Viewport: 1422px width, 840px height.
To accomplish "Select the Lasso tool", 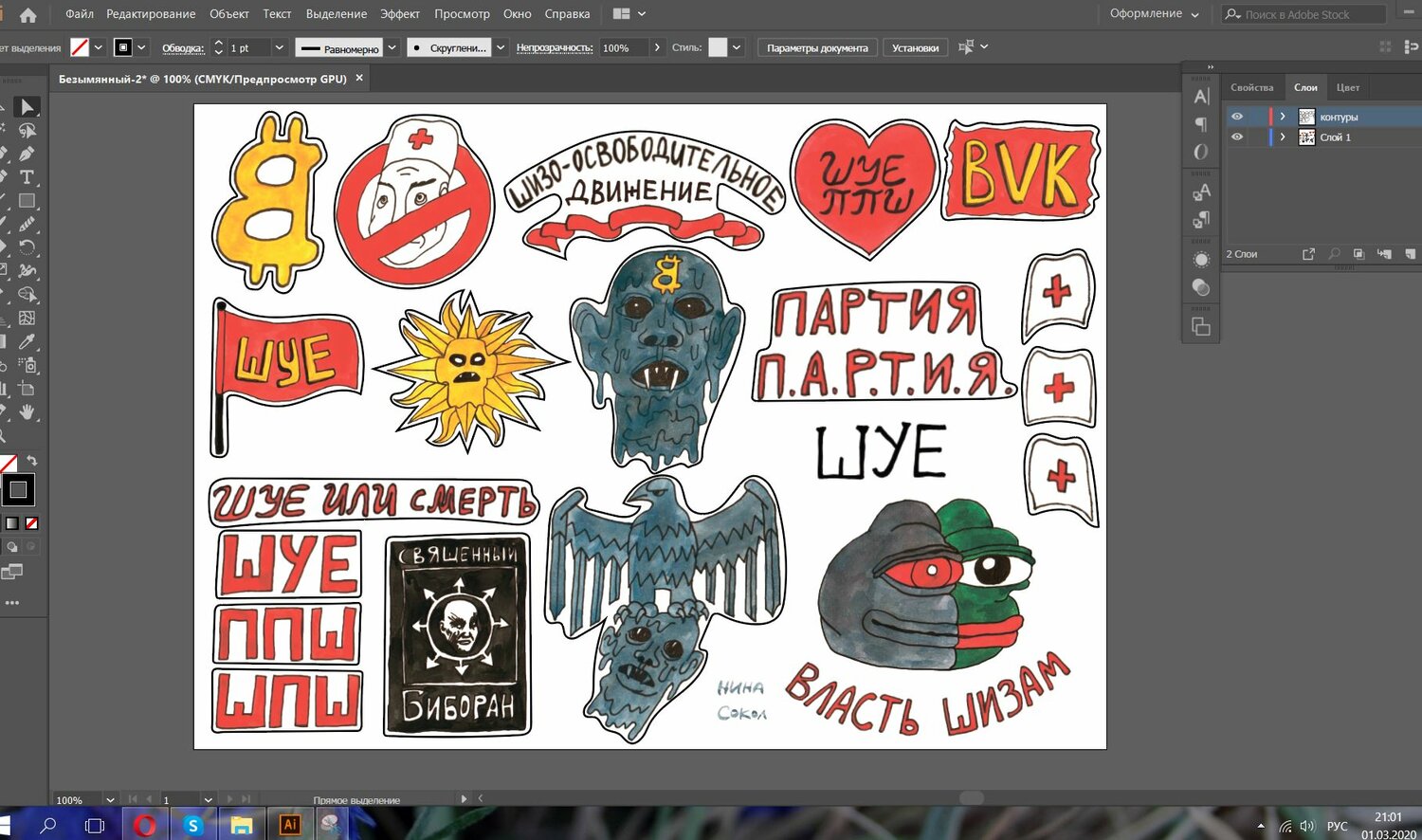I will 27,131.
